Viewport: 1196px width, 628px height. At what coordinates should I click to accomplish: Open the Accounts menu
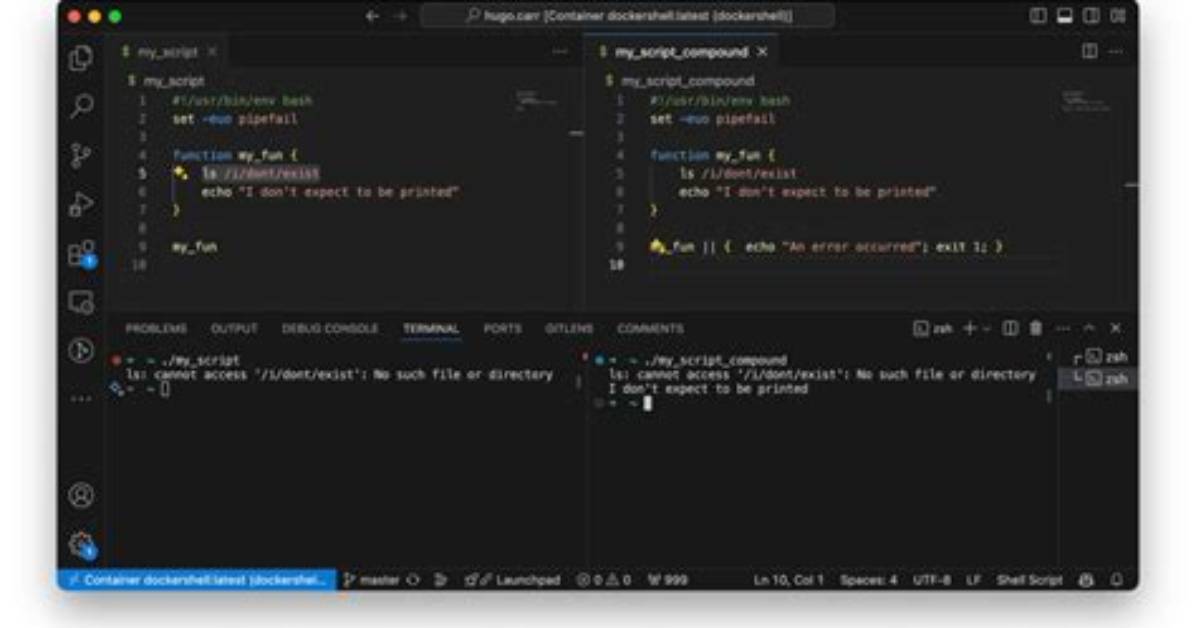[x=81, y=495]
